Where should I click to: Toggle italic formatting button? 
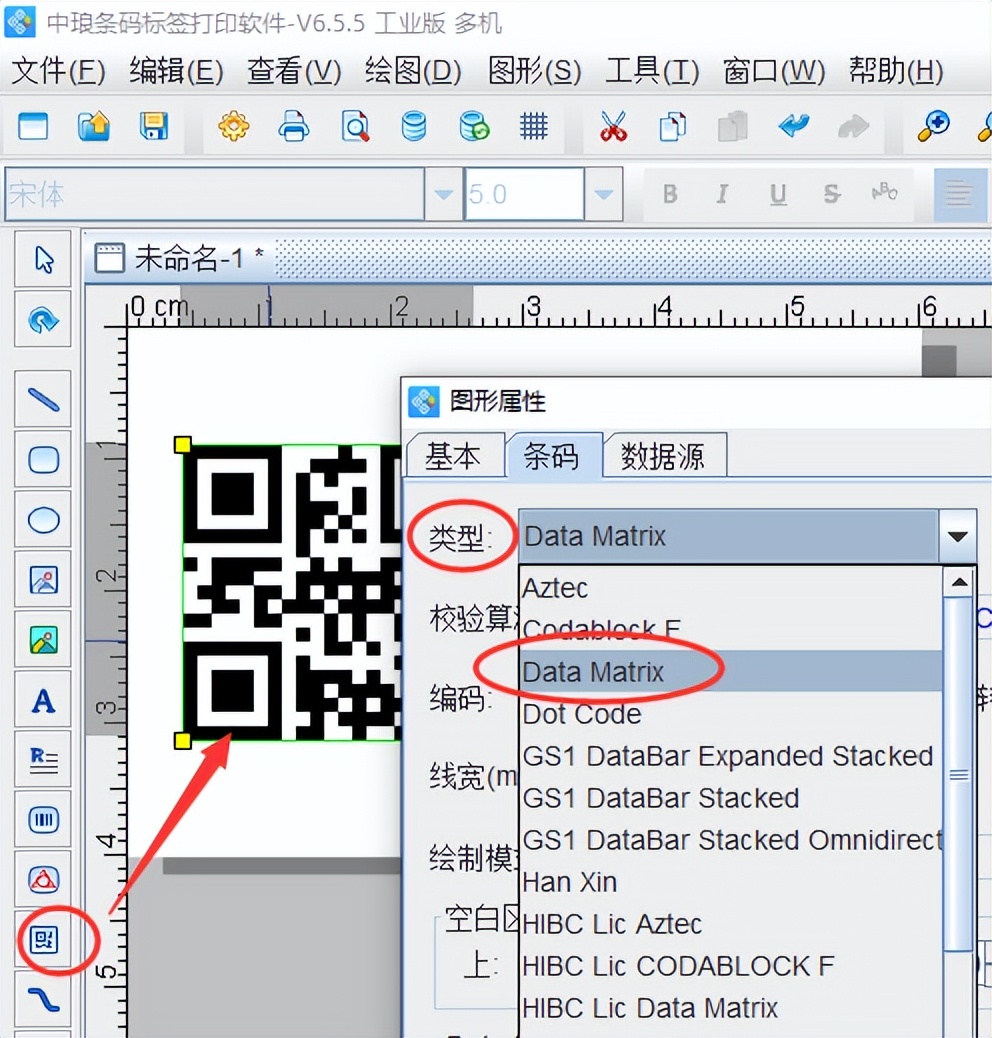pos(723,194)
